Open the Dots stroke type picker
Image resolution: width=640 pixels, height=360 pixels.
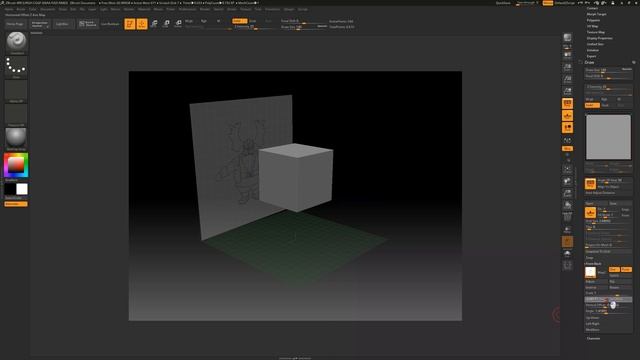[x=16, y=67]
